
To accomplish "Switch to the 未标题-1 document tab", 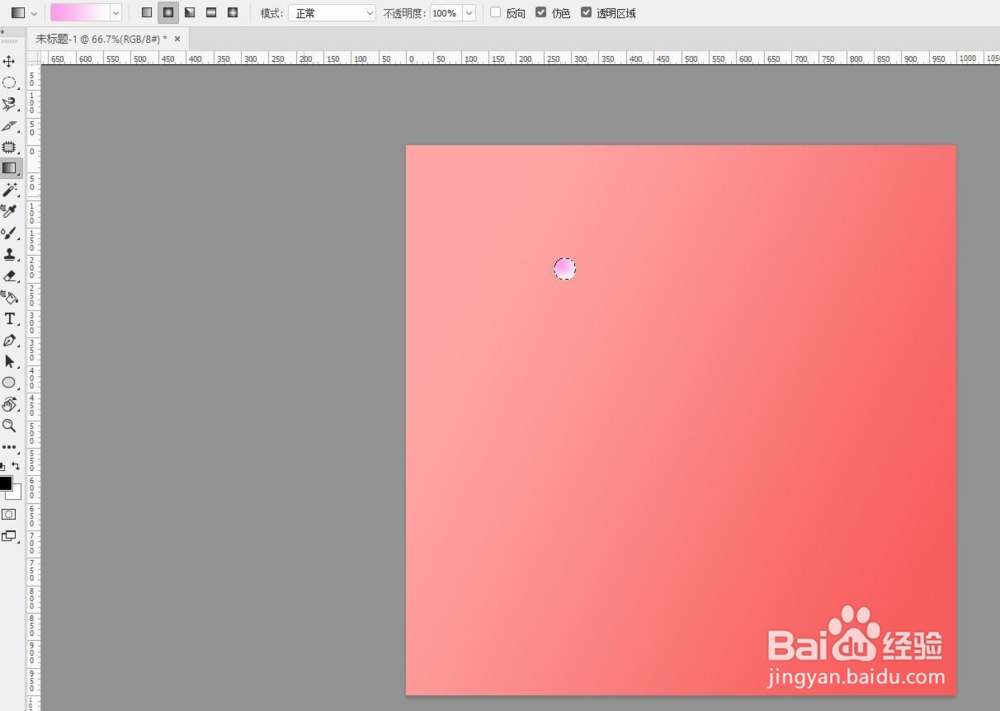I will (101, 39).
